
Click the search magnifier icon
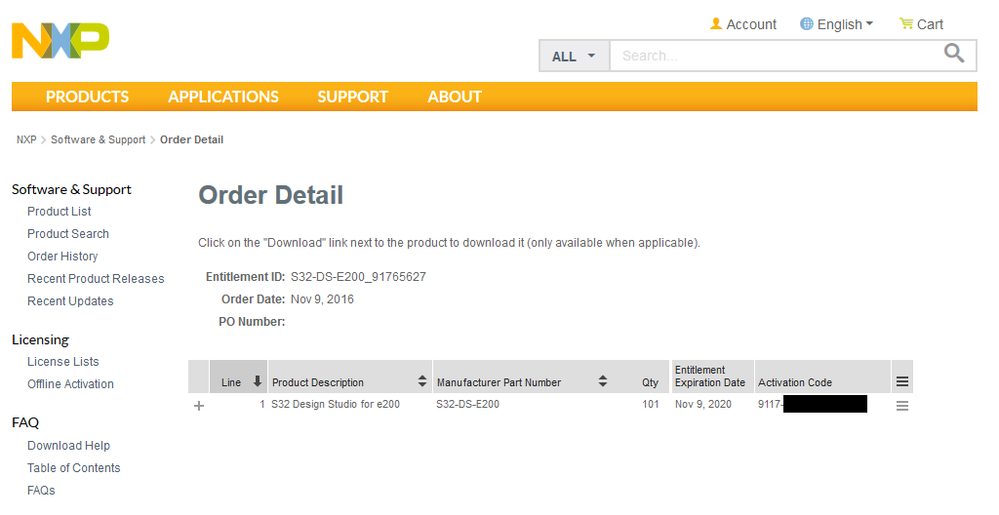point(955,54)
